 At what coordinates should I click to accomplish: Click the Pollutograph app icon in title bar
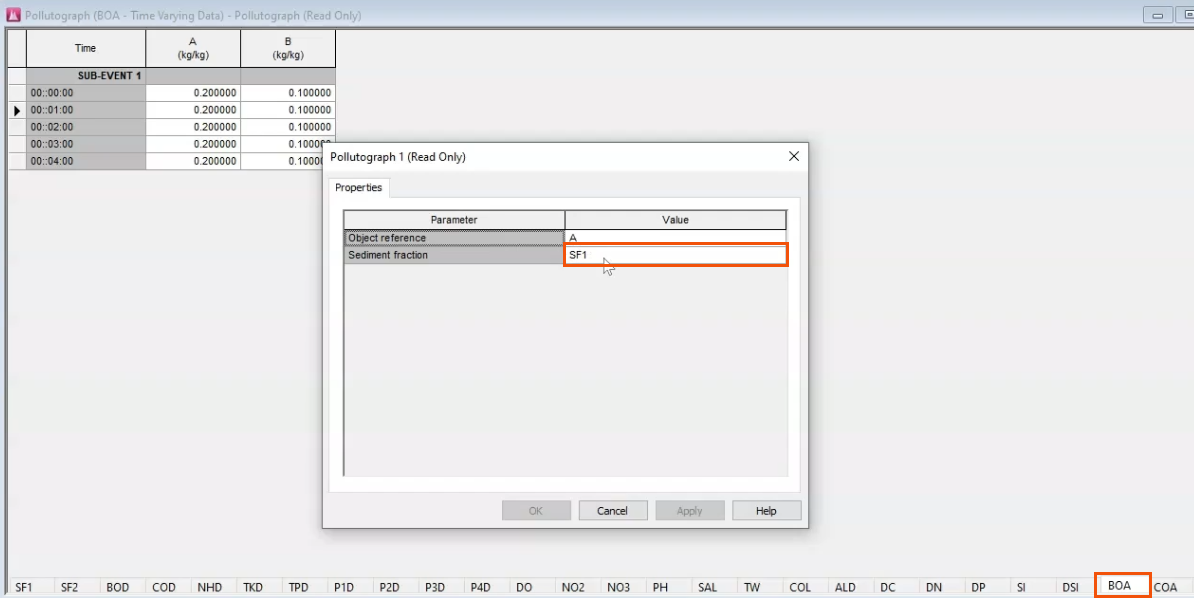(x=13, y=15)
